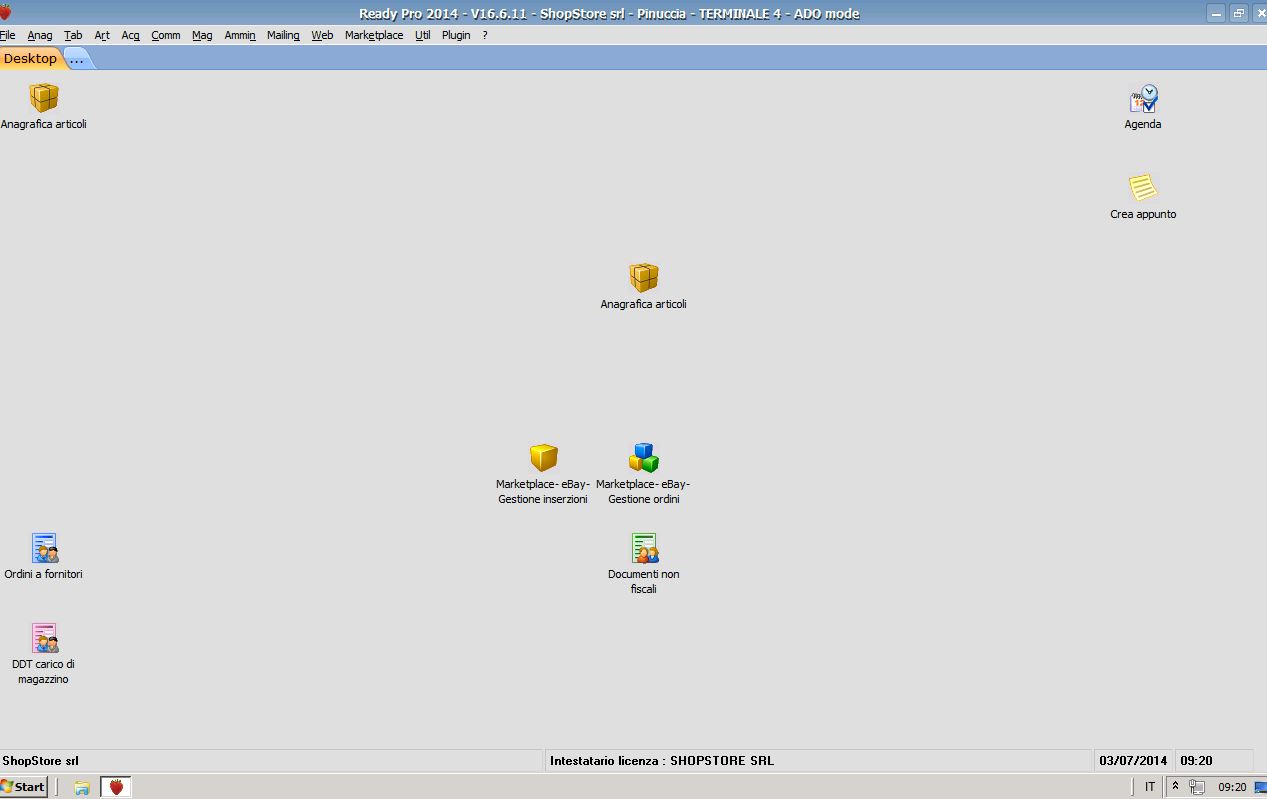Open the File menu

(7, 35)
